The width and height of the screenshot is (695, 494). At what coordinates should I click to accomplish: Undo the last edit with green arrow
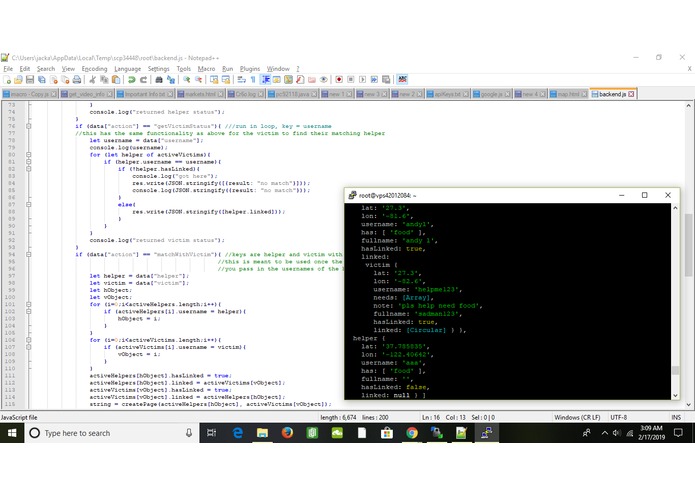point(131,80)
